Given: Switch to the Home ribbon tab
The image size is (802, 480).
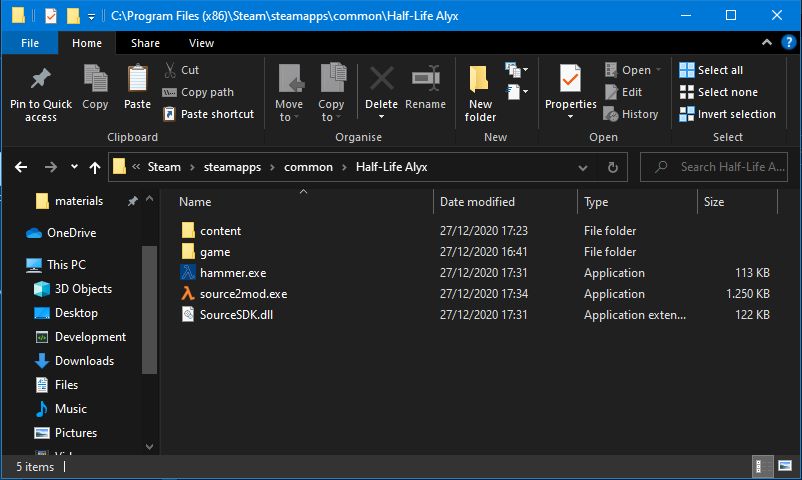Looking at the screenshot, I should (x=87, y=43).
